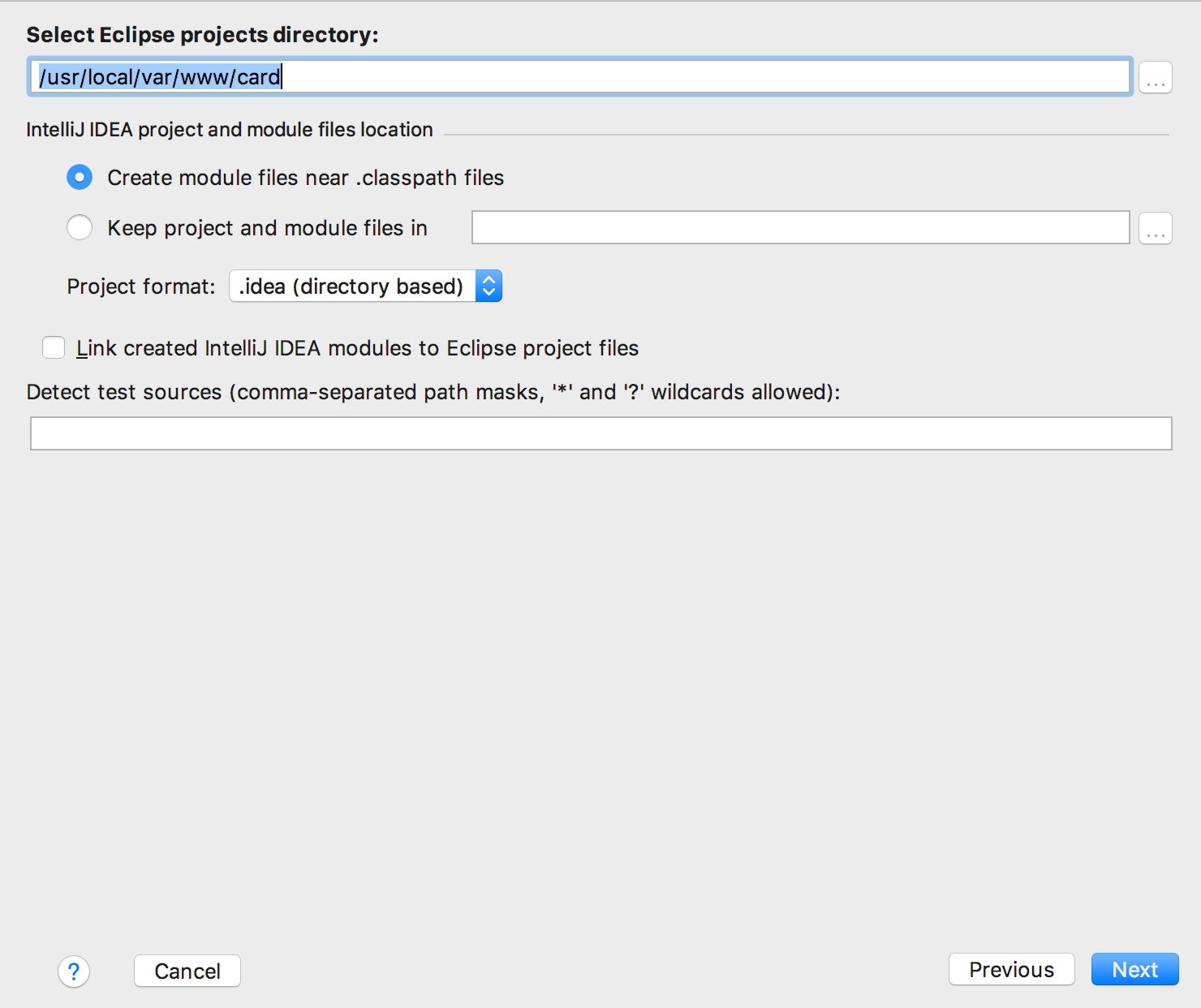Click the Detect test sources input field
This screenshot has height=1008, width=1201.
[x=601, y=433]
